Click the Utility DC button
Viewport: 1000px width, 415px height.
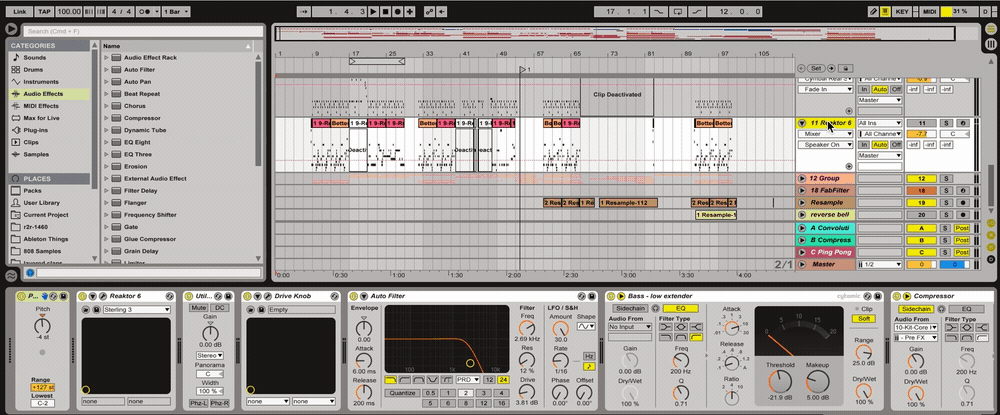219,307
